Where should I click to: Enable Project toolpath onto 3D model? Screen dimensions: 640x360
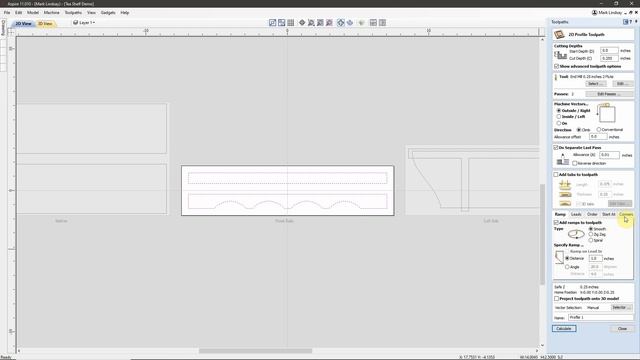556,299
